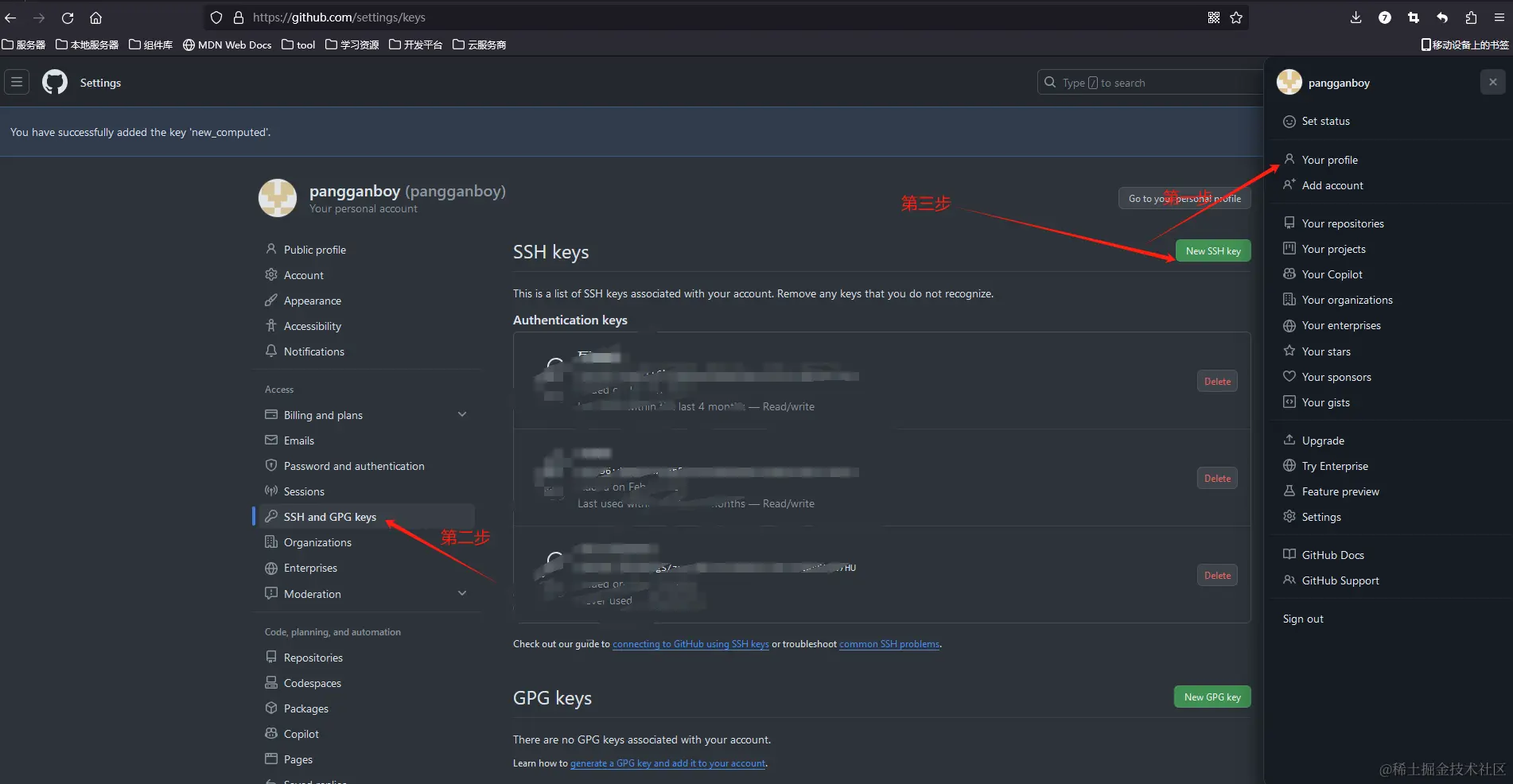Viewport: 1513px width, 784px height.
Task: Open Public profile settings
Action: [x=315, y=250]
